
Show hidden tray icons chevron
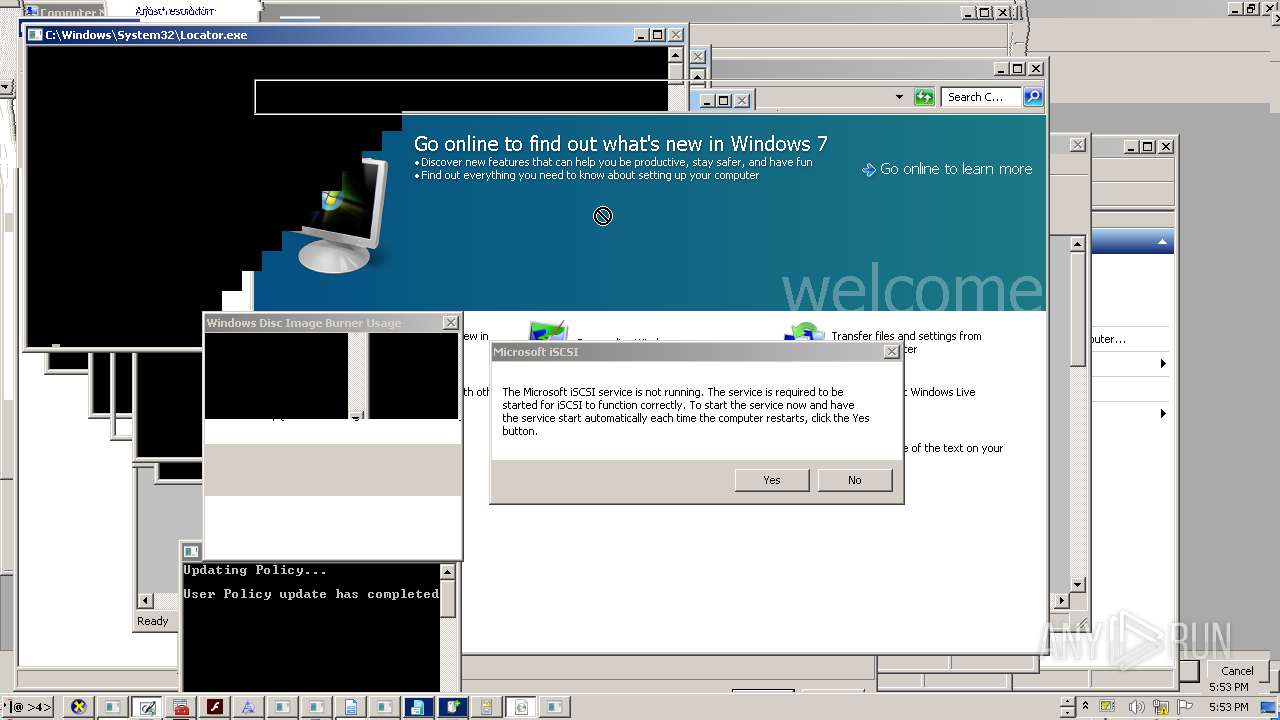(x=1086, y=706)
